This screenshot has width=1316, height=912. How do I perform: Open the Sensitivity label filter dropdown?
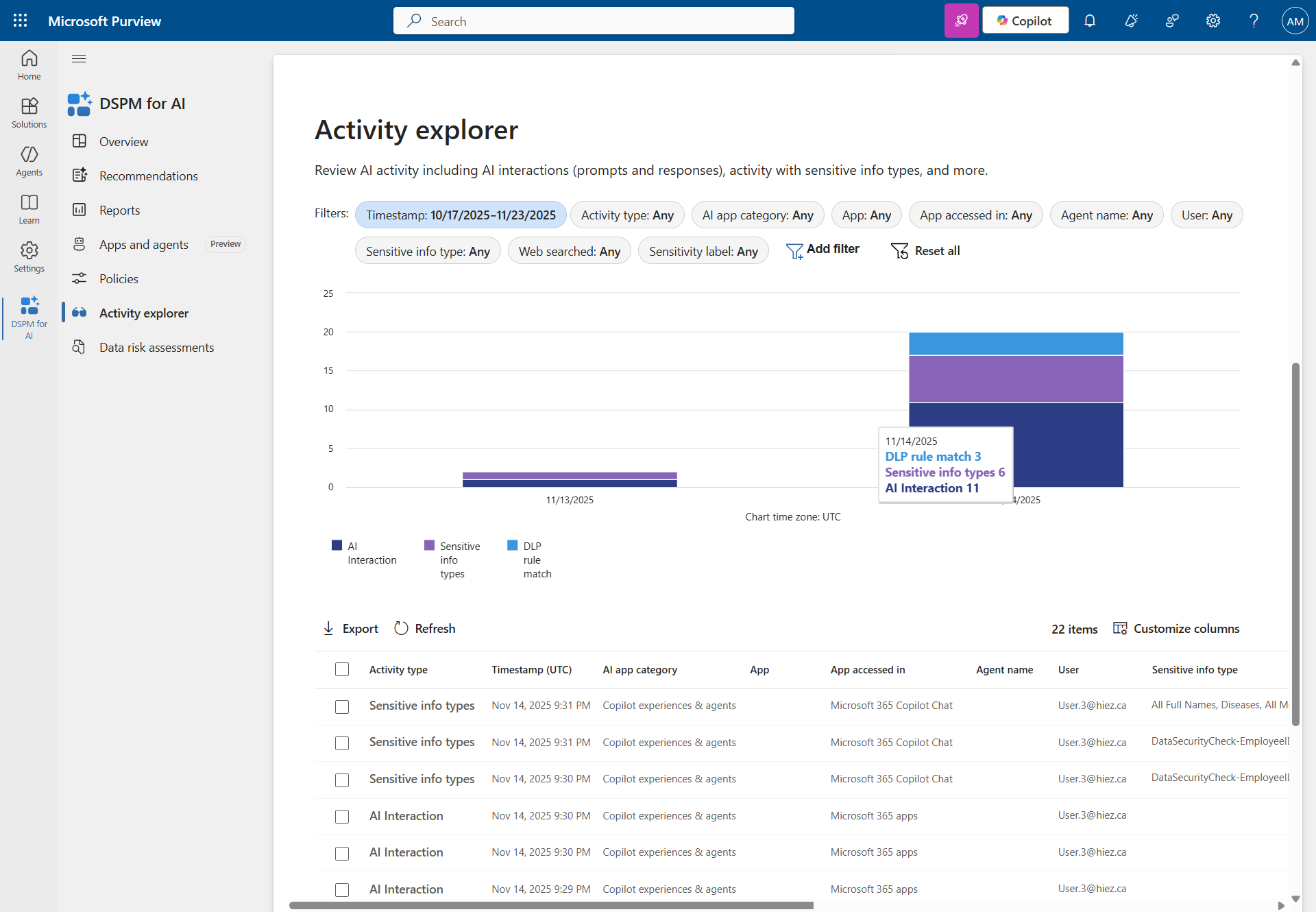click(x=703, y=252)
